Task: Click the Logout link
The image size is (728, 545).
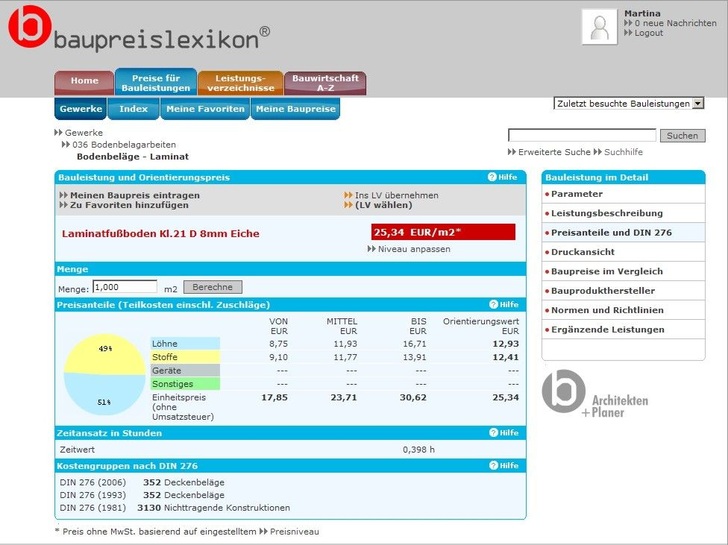Action: (648, 33)
